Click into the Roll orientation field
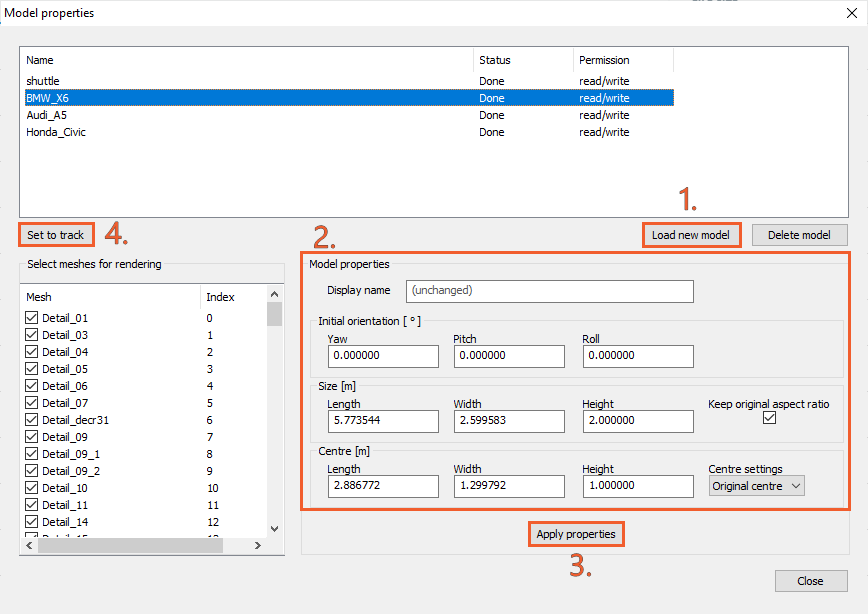This screenshot has width=868, height=614. pyautogui.click(x=638, y=356)
